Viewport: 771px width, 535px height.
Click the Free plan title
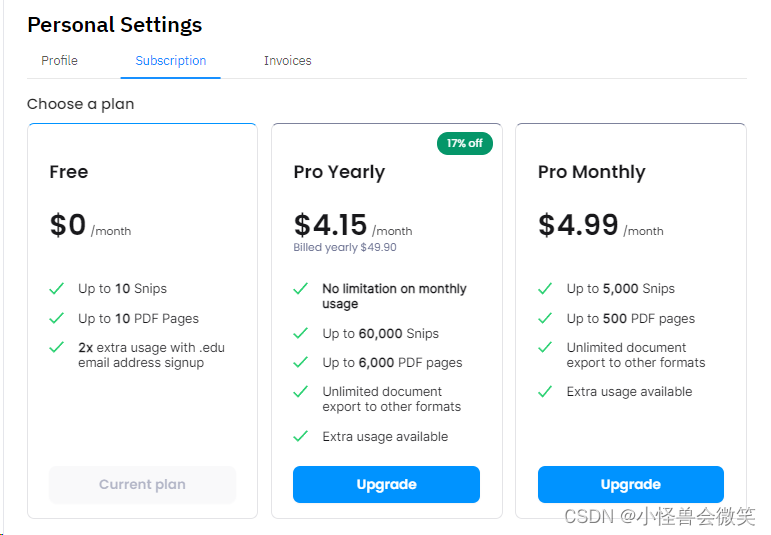click(x=69, y=172)
